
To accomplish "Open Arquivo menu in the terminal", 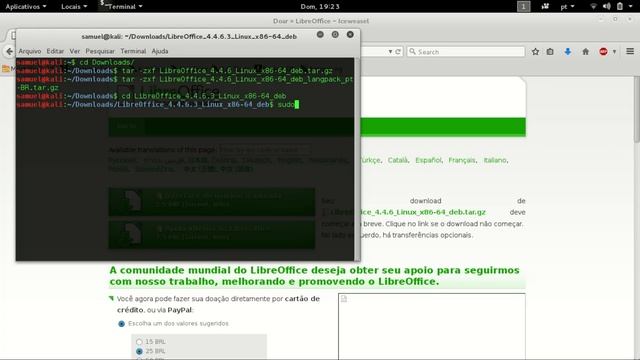I will coord(30,51).
